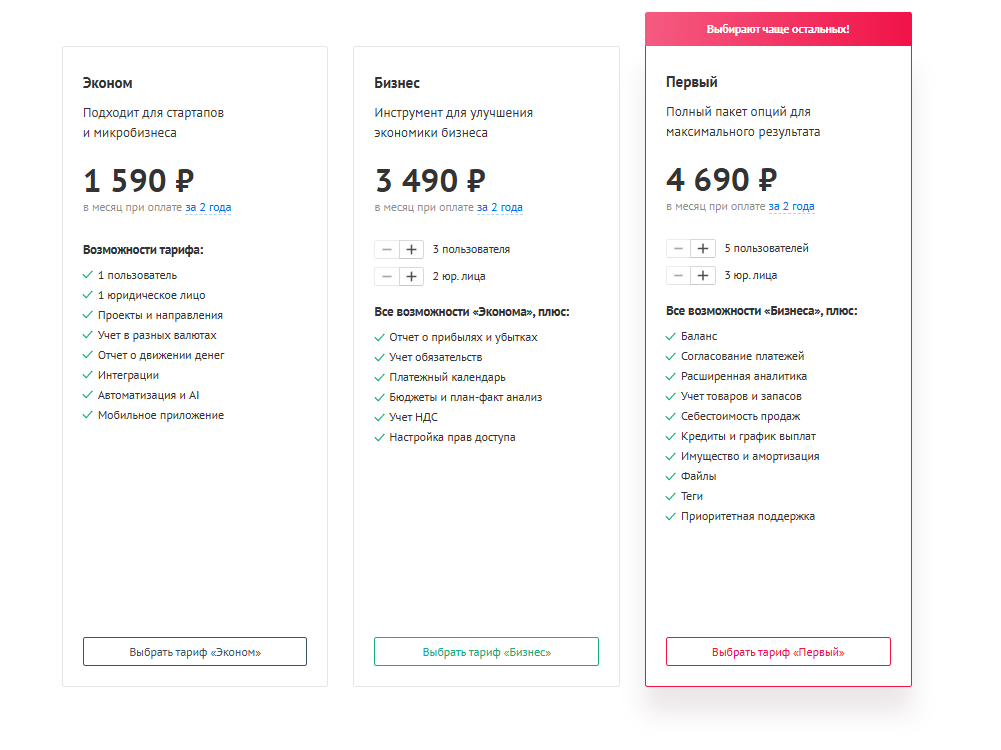Click Выбрать тариф «Бизнес» button
This screenshot has height=750, width=1001.
pyautogui.click(x=486, y=652)
